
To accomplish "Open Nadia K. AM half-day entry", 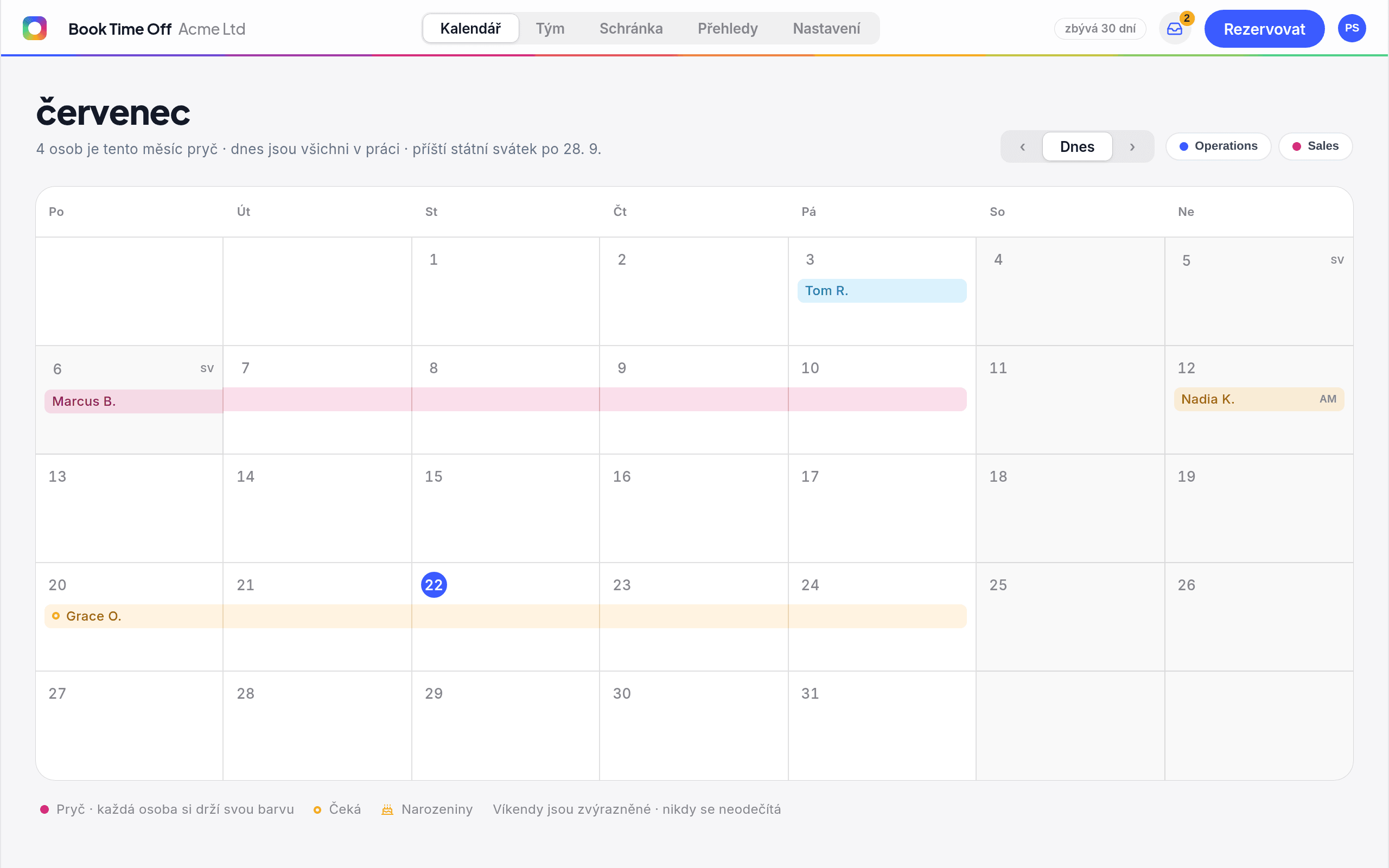I will (x=1259, y=400).
